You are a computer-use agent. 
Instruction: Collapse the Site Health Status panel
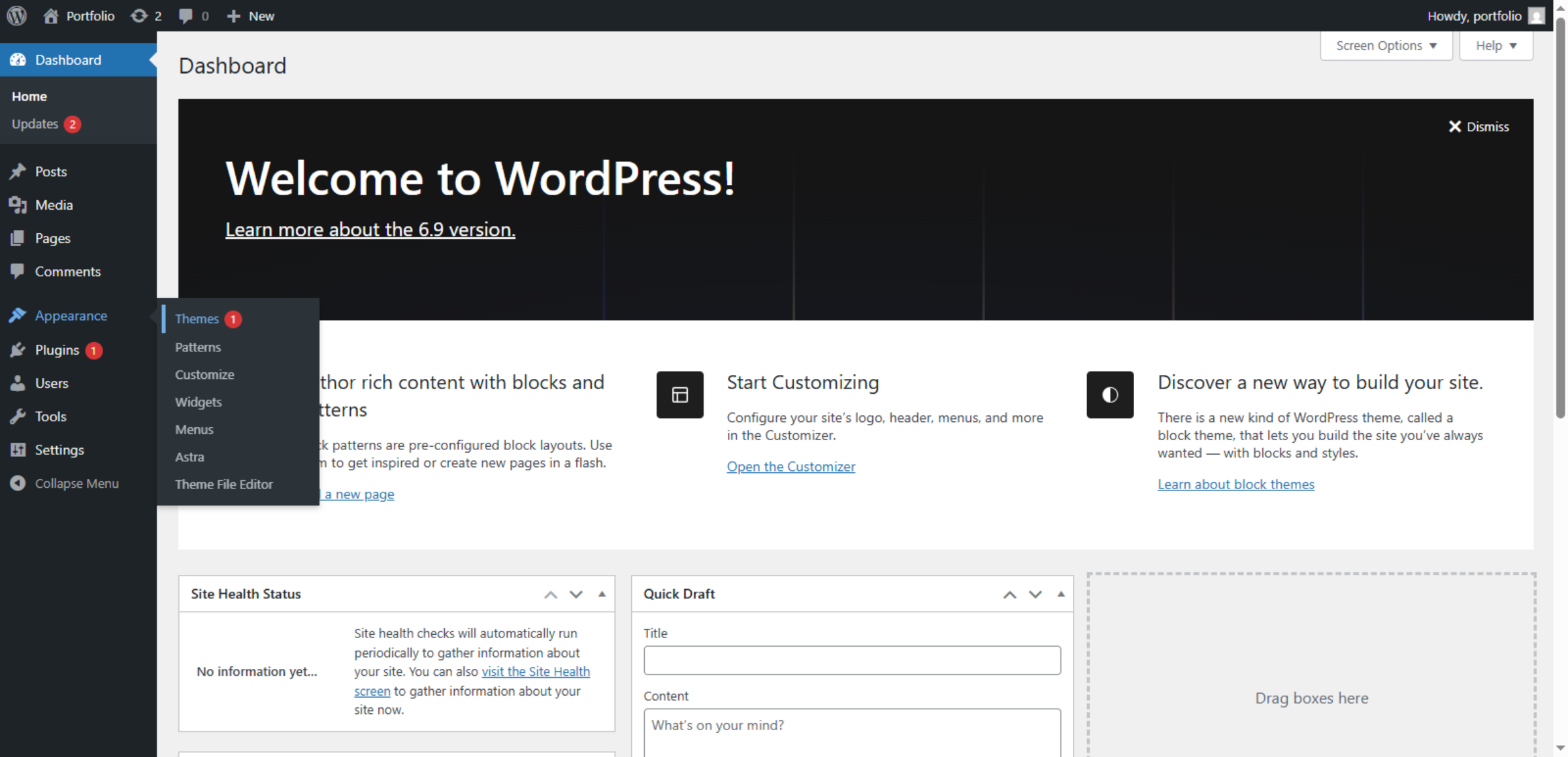pyautogui.click(x=601, y=594)
